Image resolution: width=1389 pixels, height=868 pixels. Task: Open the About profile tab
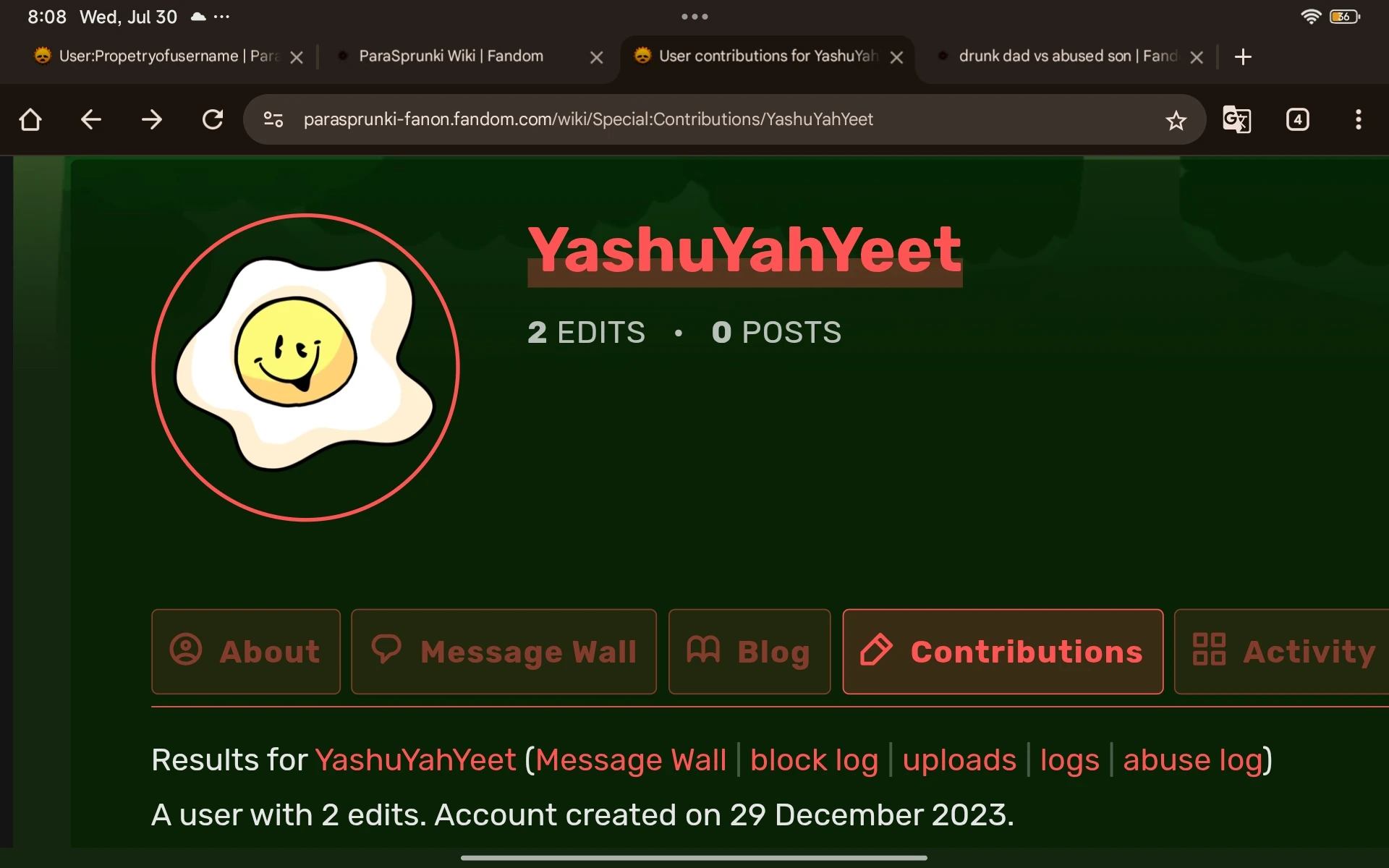click(x=246, y=652)
